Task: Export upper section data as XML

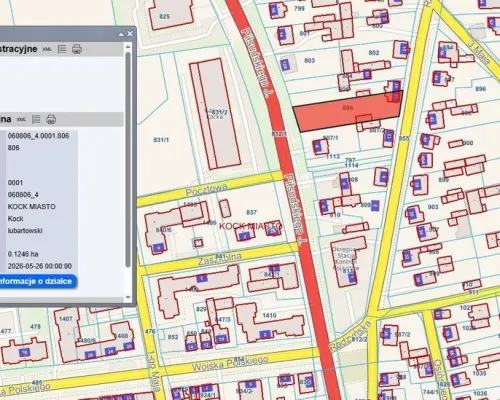Action: (x=47, y=49)
